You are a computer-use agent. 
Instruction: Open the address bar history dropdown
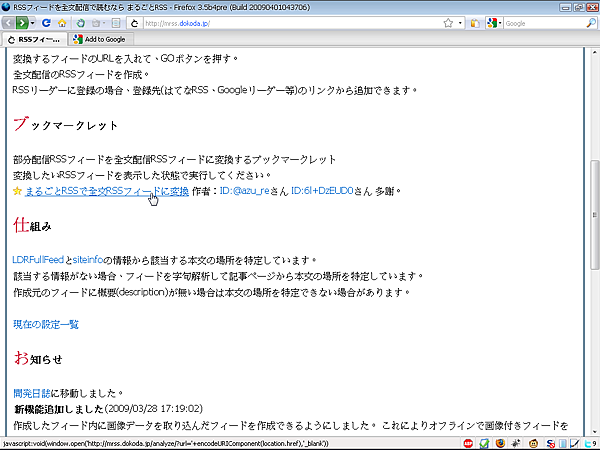pyautogui.click(x=460, y=23)
